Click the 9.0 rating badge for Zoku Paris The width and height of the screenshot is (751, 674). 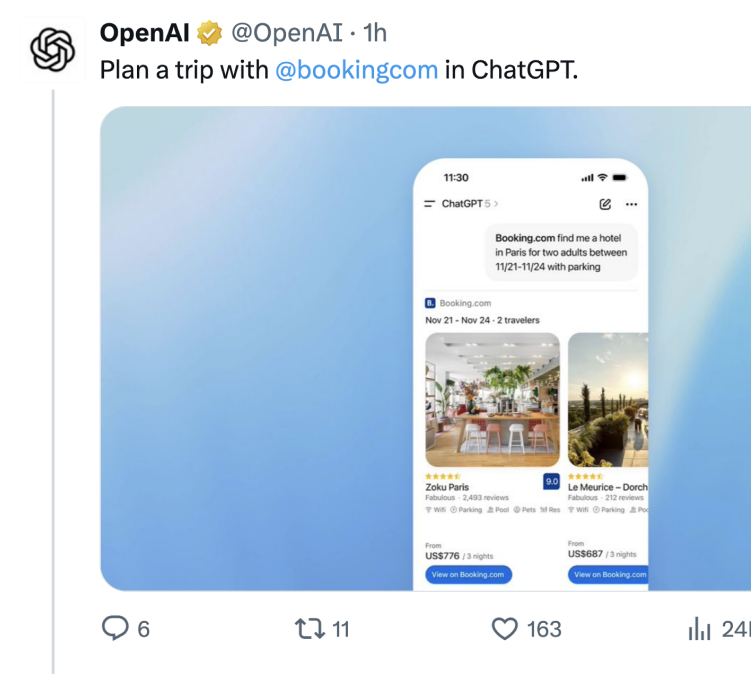click(551, 482)
